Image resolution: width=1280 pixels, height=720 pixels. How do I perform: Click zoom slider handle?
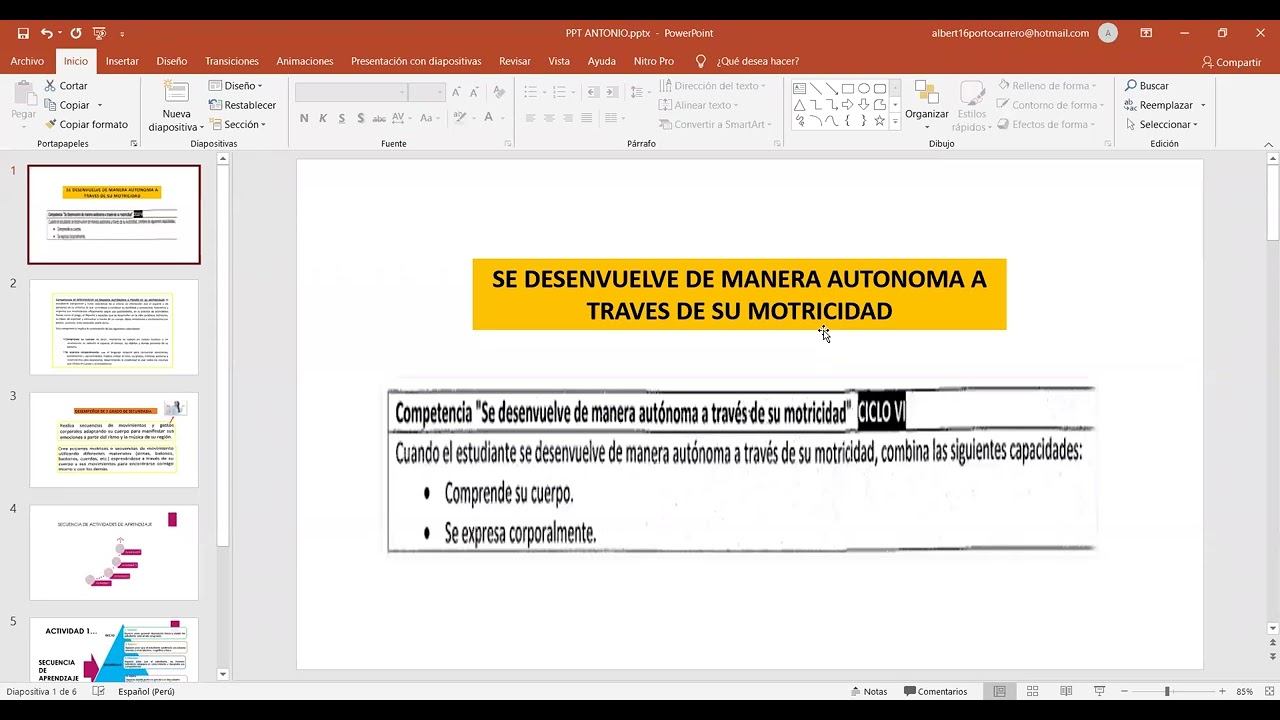tap(1166, 691)
